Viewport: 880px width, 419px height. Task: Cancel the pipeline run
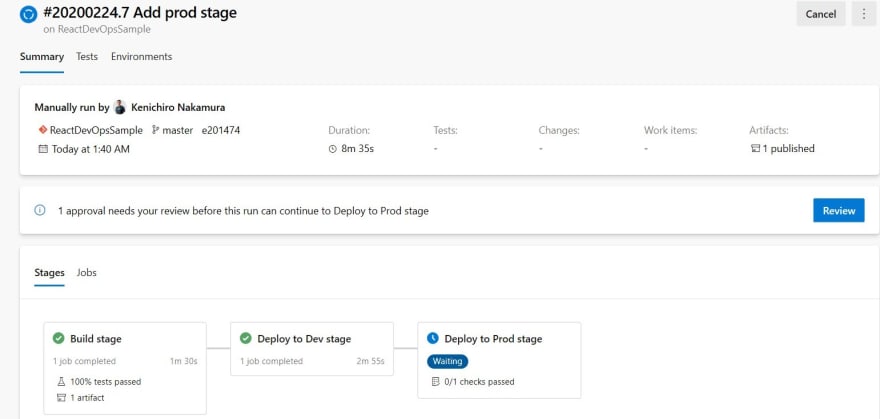coord(821,14)
